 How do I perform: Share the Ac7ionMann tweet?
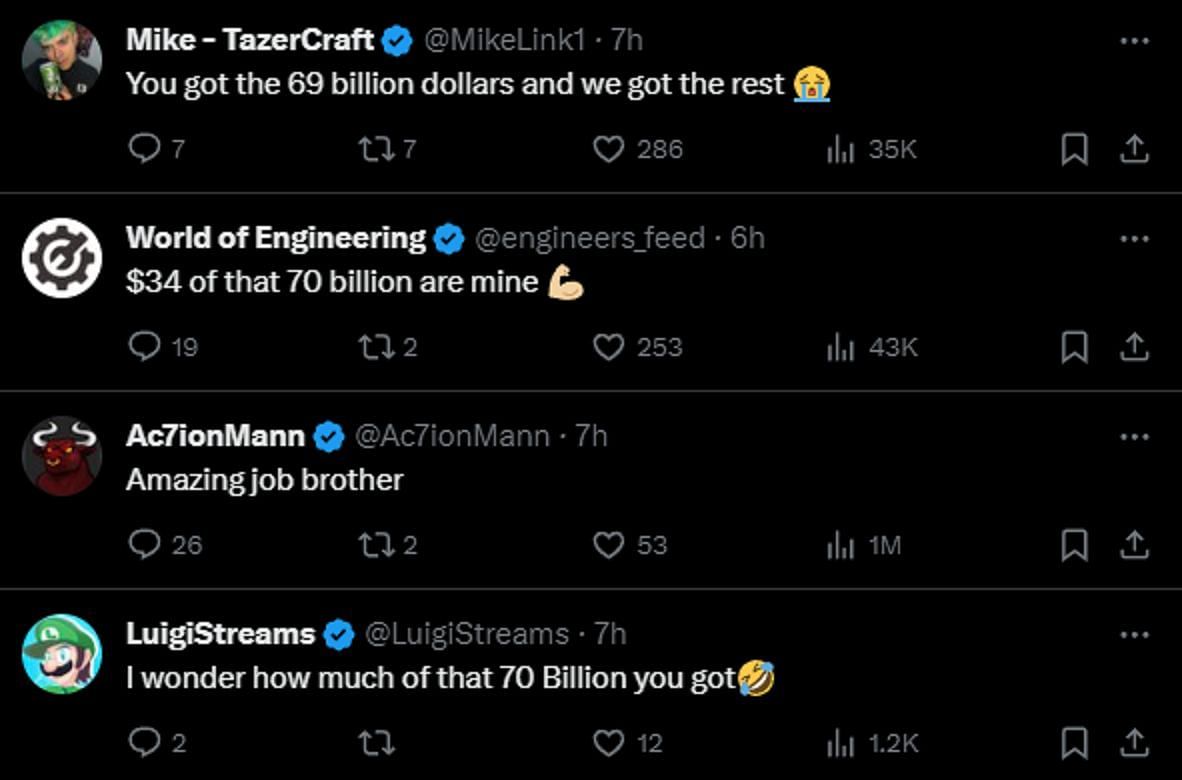(1133, 545)
